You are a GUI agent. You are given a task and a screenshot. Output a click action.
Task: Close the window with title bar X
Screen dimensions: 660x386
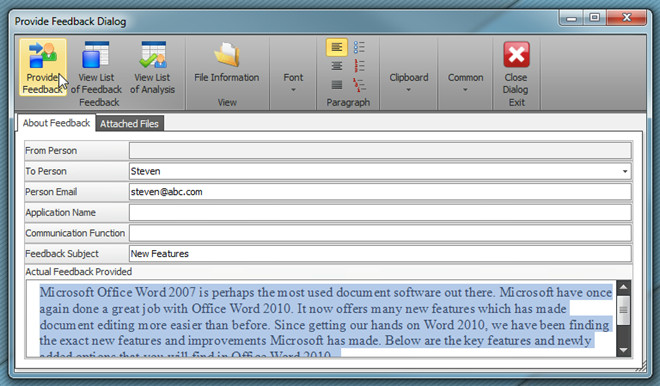pyautogui.click(x=626, y=18)
